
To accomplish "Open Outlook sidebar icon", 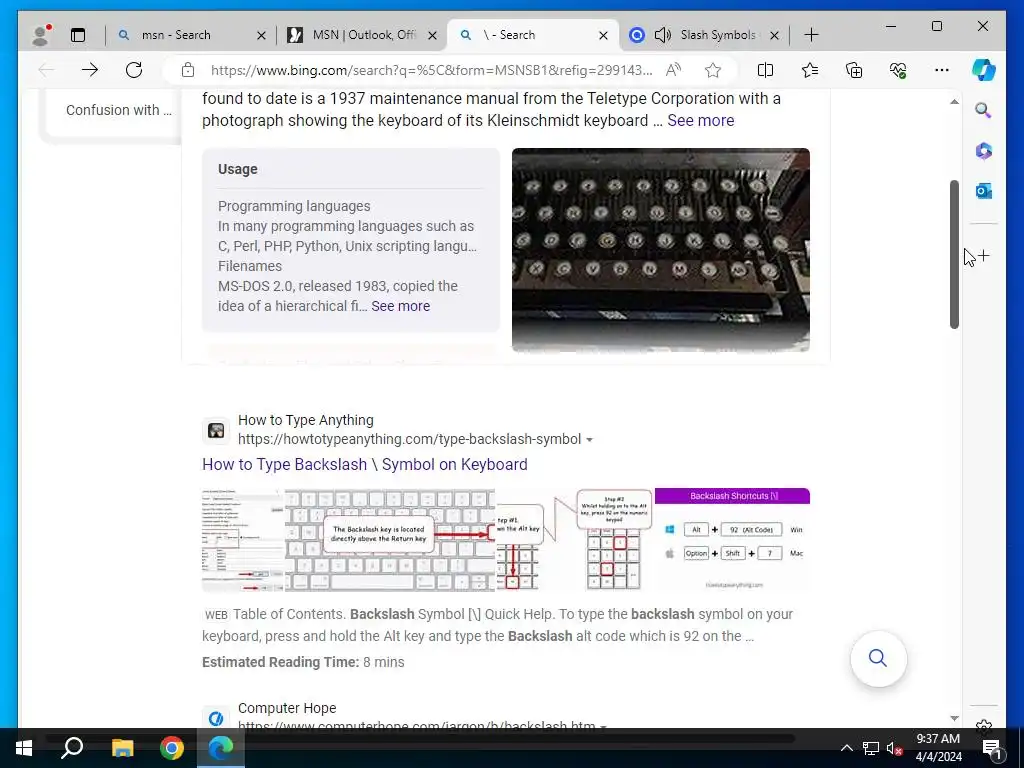I will pos(984,191).
